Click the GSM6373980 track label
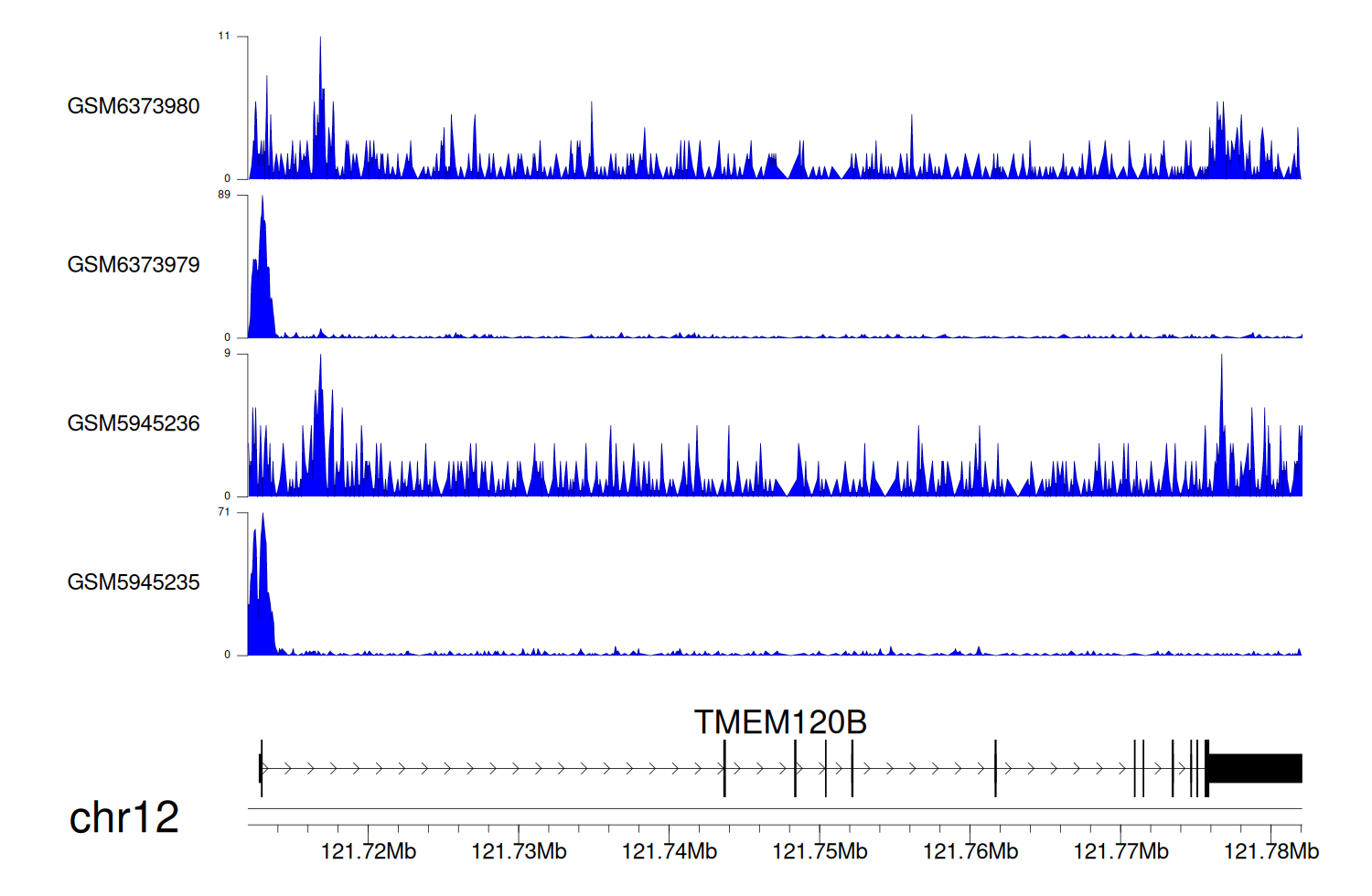 [134, 106]
